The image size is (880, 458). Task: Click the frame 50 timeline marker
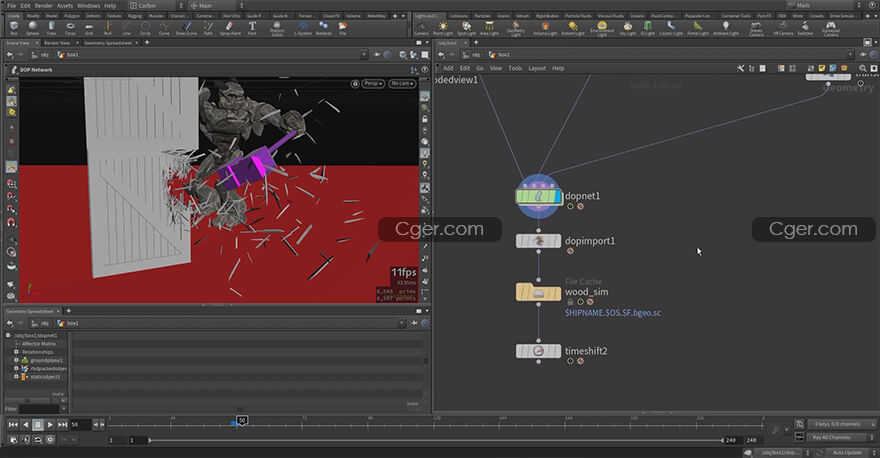coord(242,420)
